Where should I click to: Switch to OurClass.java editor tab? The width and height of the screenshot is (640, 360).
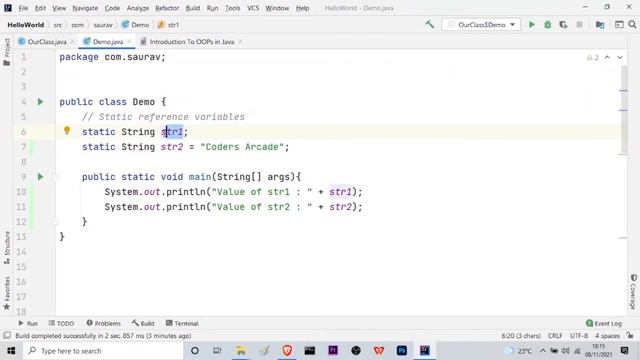pos(47,42)
